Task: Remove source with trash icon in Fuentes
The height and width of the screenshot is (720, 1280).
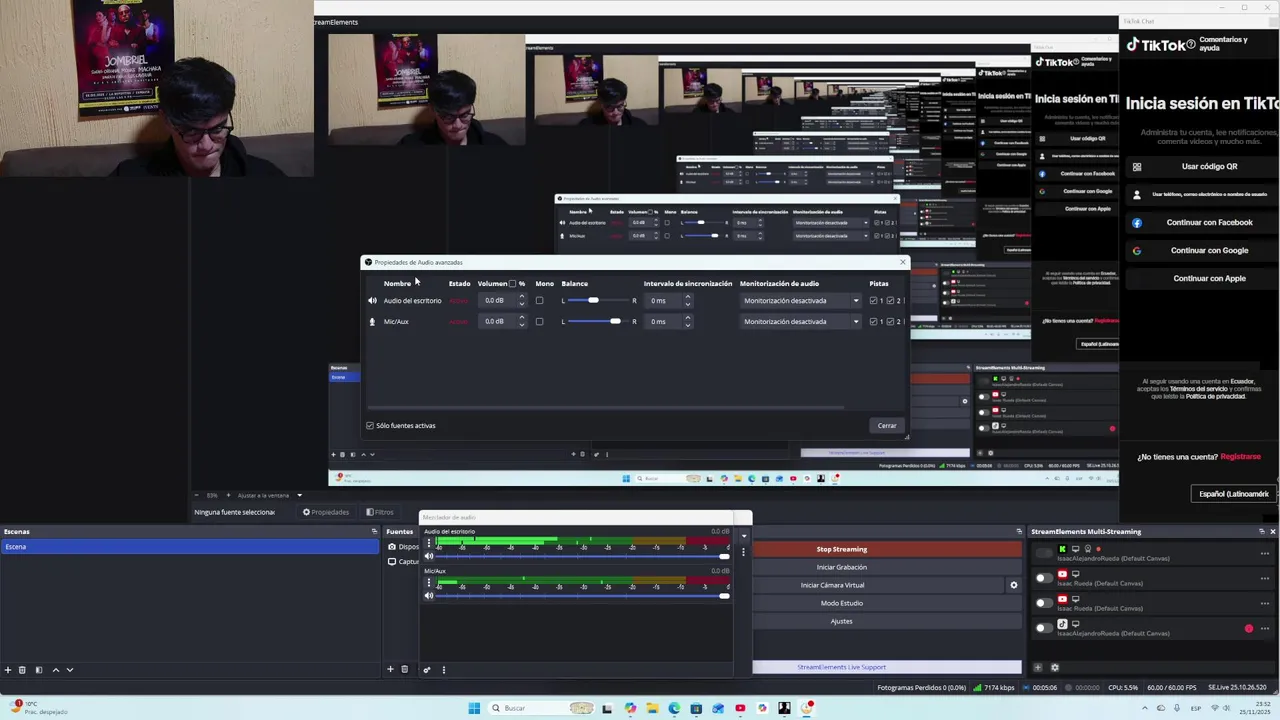Action: 404,669
